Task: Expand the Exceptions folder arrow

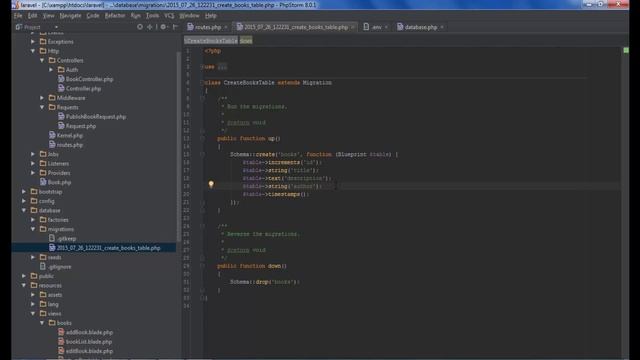Action: (33, 42)
